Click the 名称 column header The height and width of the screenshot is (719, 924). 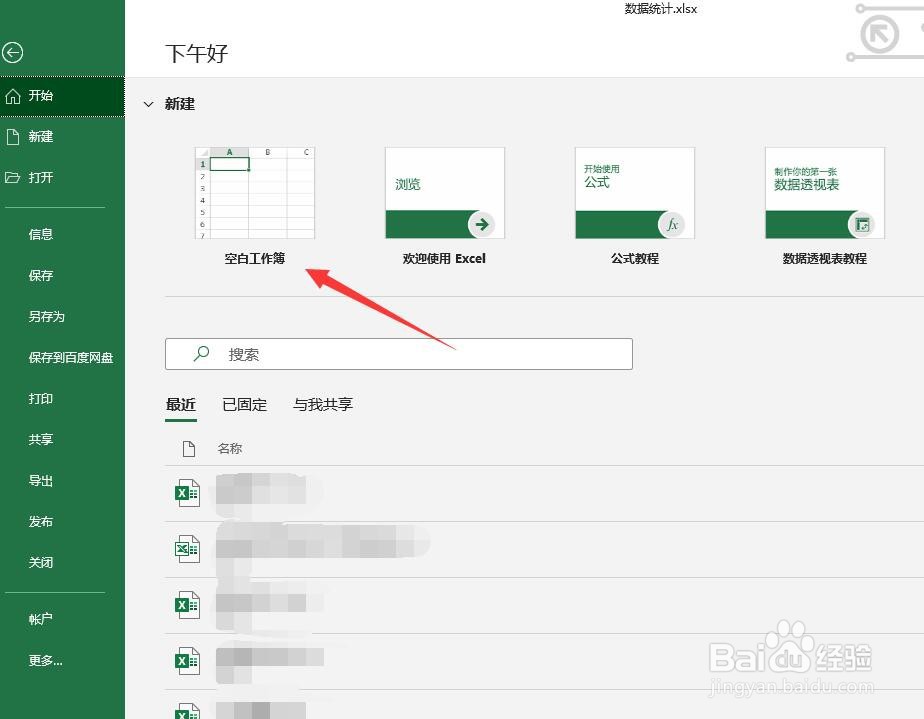point(230,449)
